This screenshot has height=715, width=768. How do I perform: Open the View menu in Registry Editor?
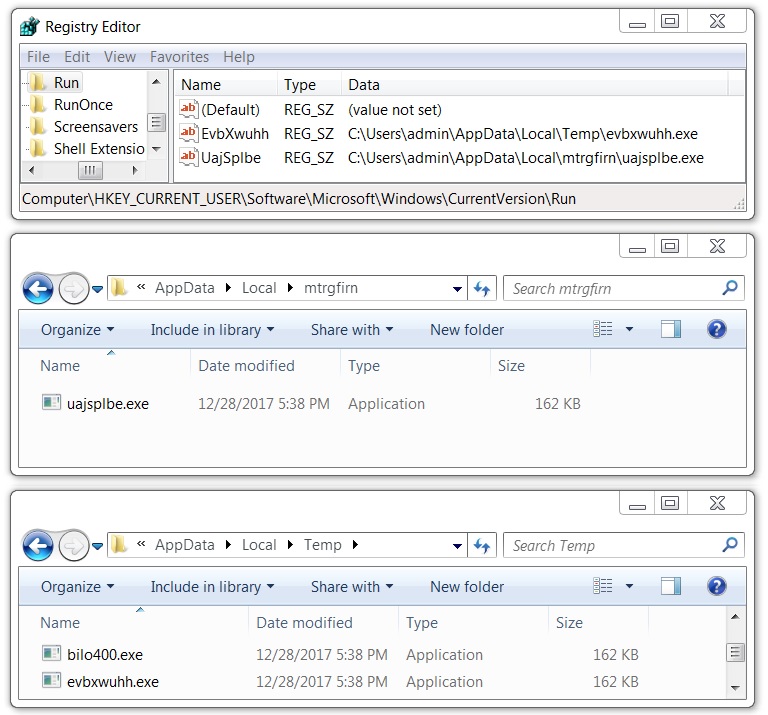click(120, 57)
